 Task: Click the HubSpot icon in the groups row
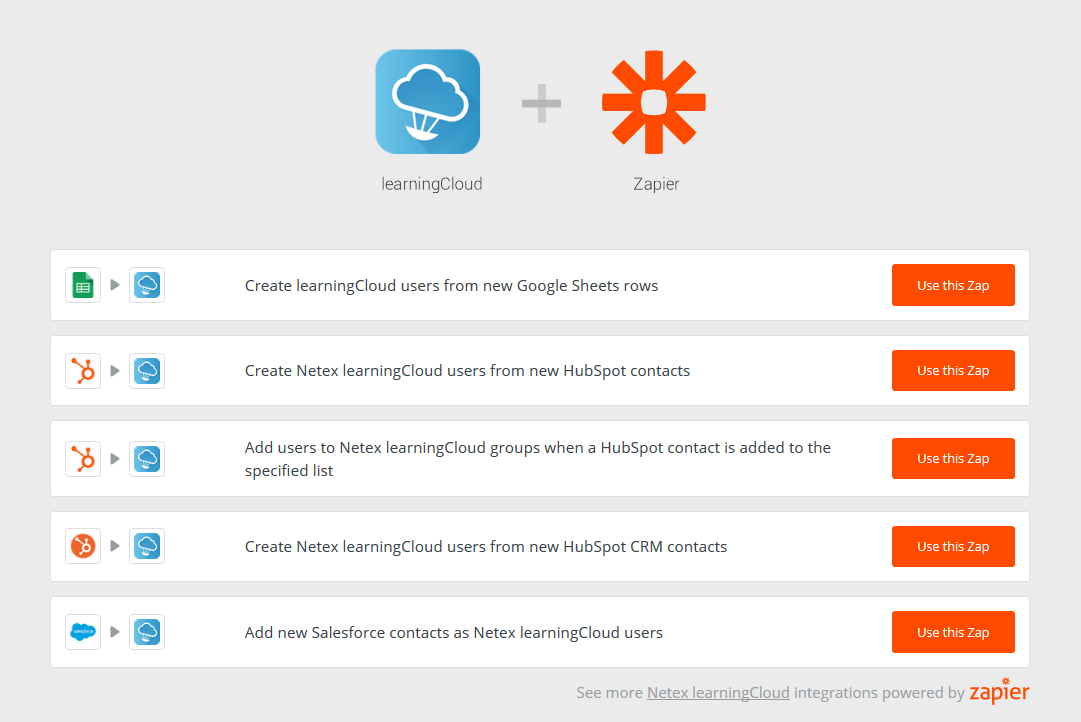(x=83, y=459)
